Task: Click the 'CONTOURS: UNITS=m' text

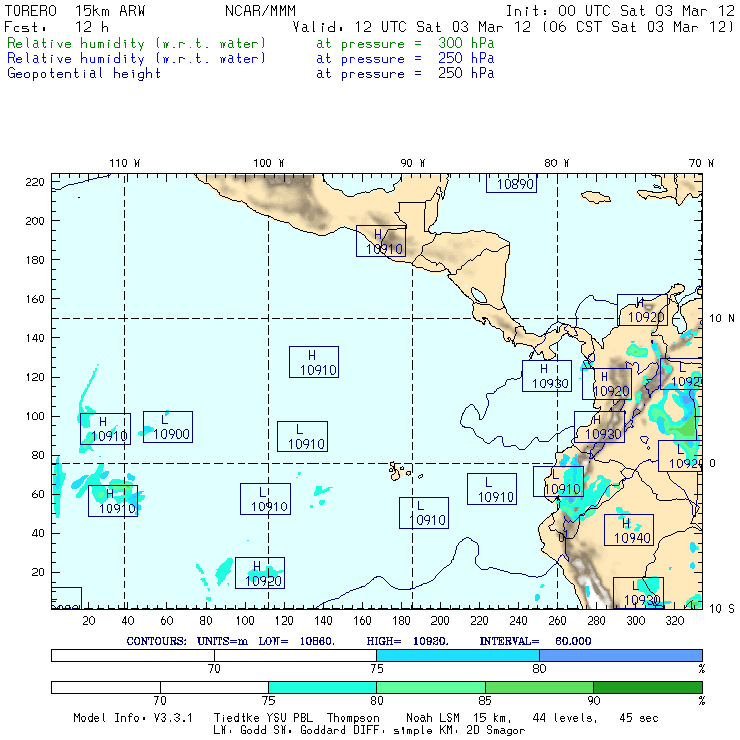Action: click(187, 641)
